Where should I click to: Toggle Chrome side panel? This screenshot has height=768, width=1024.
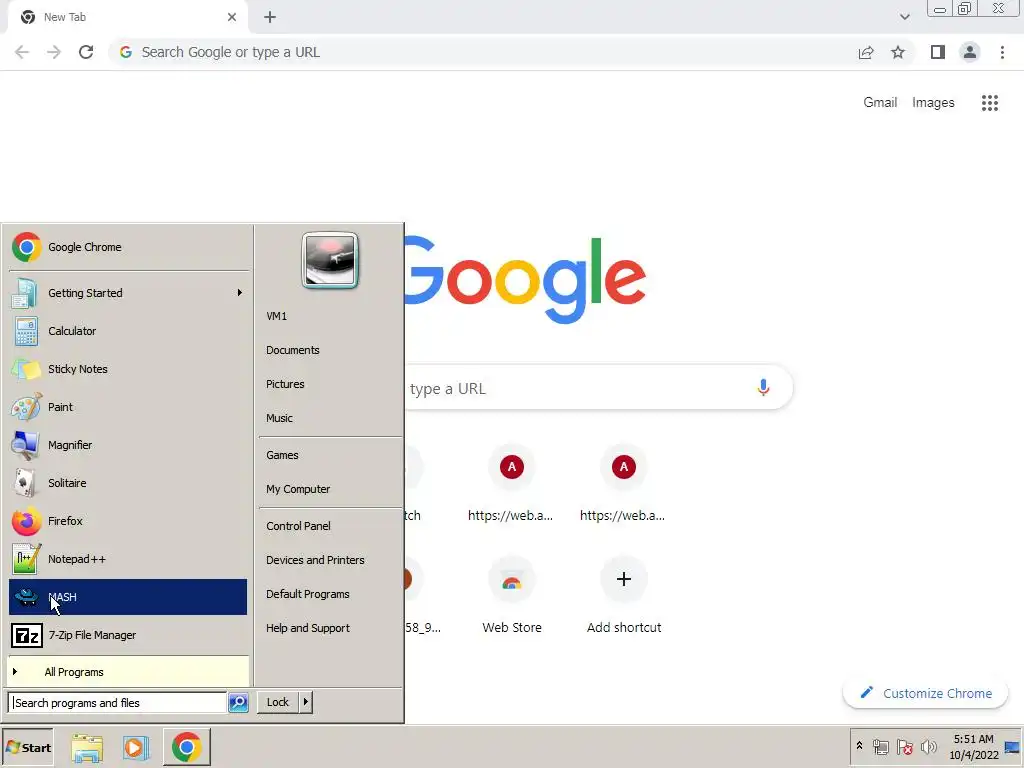pyautogui.click(x=938, y=52)
